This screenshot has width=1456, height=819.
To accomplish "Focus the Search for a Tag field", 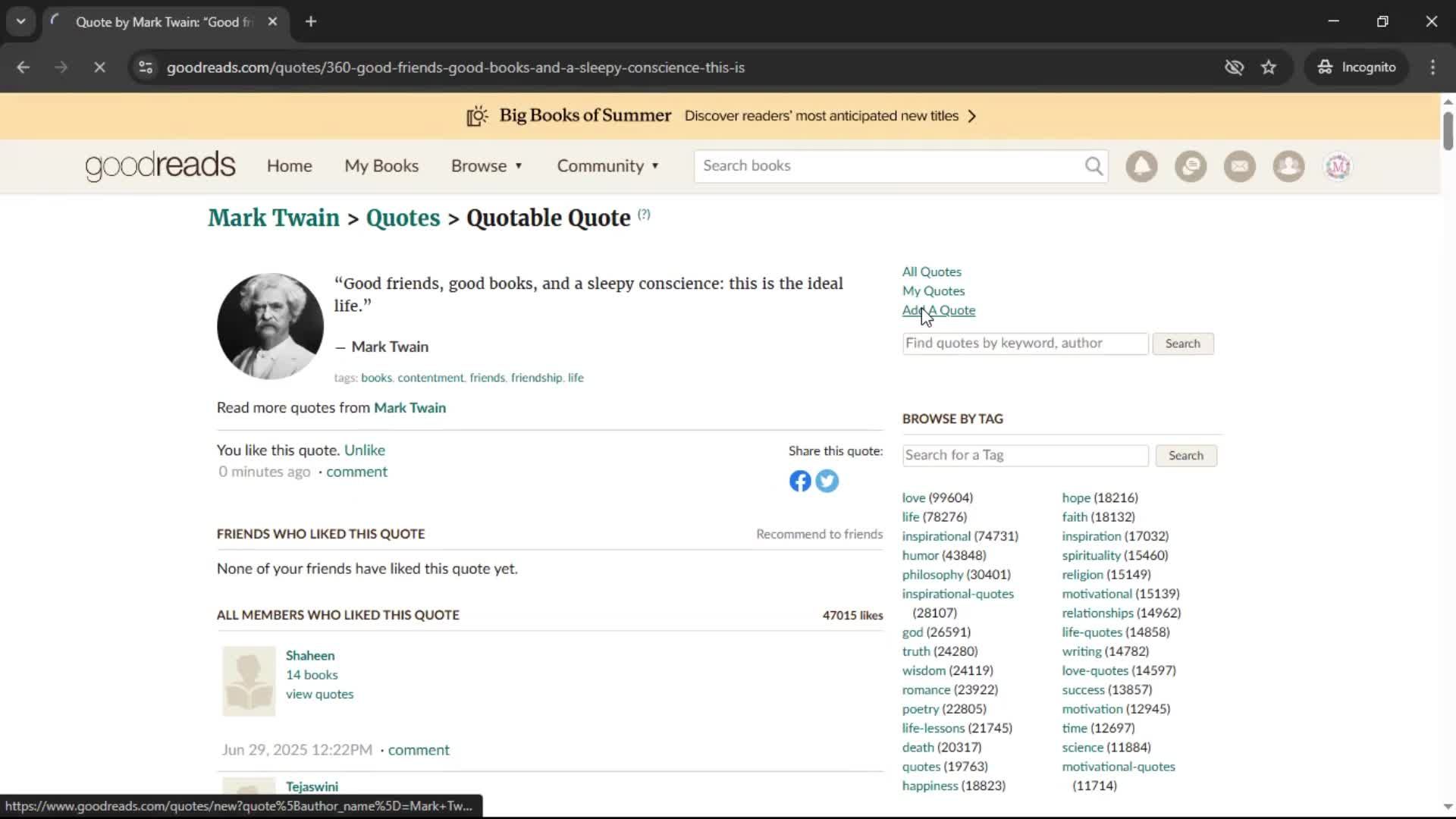I will point(1025,456).
